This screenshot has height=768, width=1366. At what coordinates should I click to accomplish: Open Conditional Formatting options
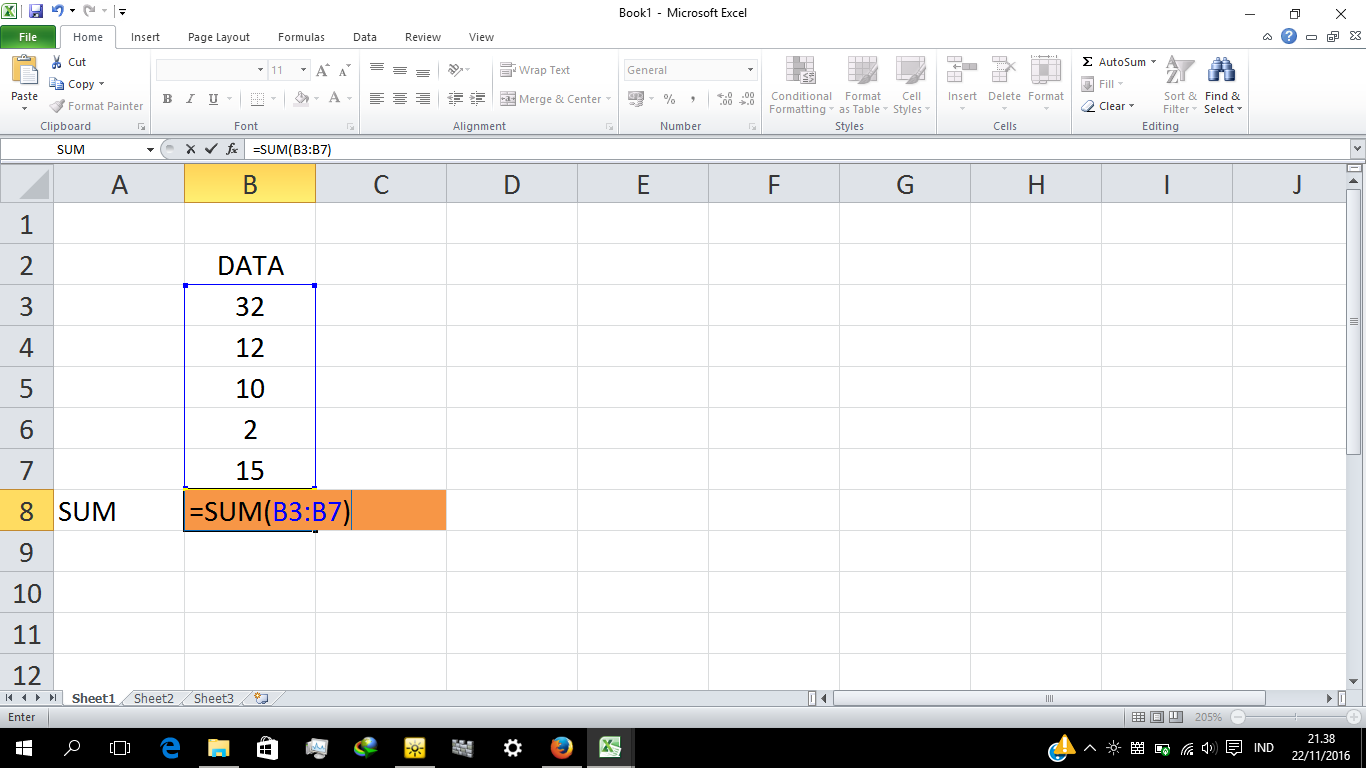click(800, 86)
